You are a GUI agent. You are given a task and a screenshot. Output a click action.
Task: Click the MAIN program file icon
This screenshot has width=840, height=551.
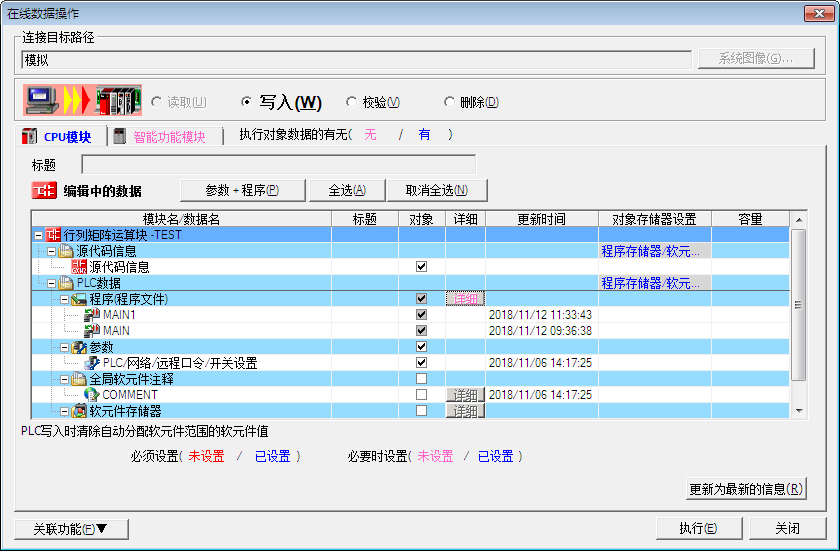92,331
